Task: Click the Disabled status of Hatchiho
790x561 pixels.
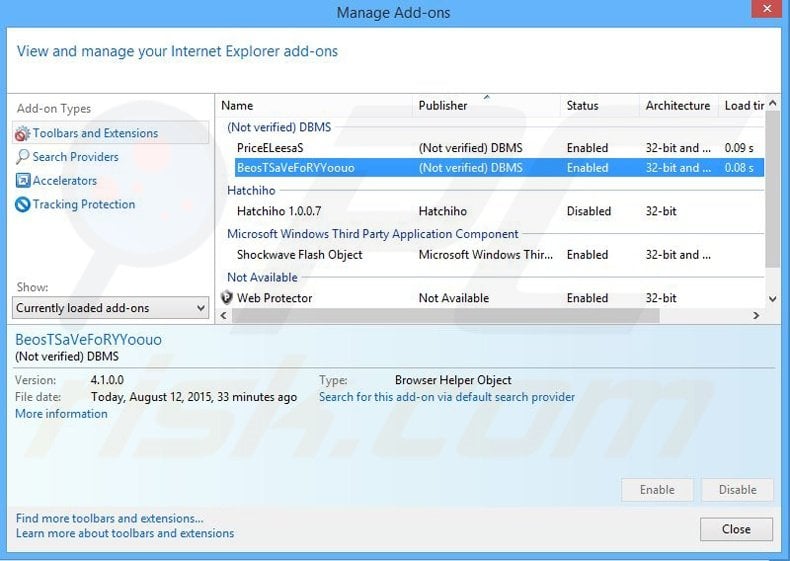Action: coord(588,211)
